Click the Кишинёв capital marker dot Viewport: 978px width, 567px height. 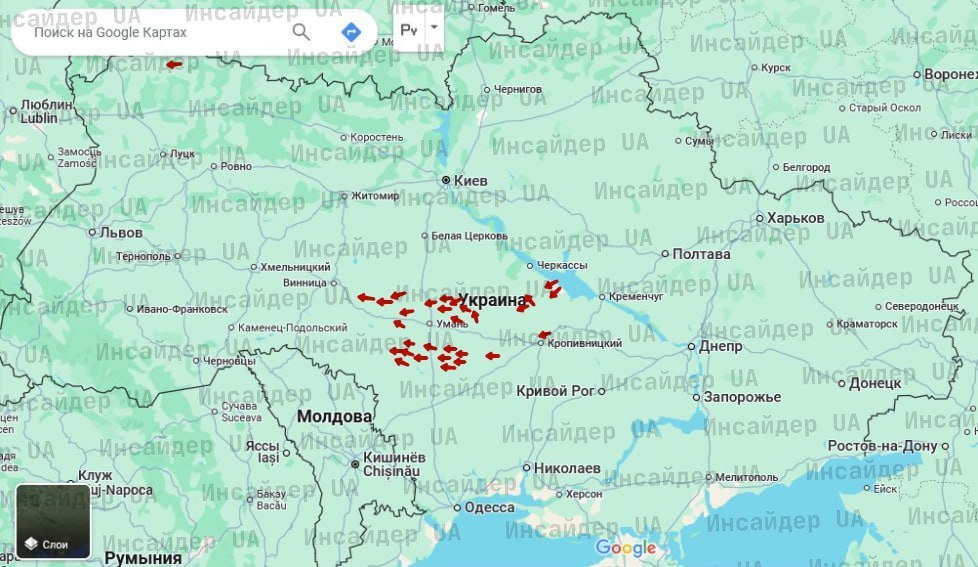pos(354,463)
